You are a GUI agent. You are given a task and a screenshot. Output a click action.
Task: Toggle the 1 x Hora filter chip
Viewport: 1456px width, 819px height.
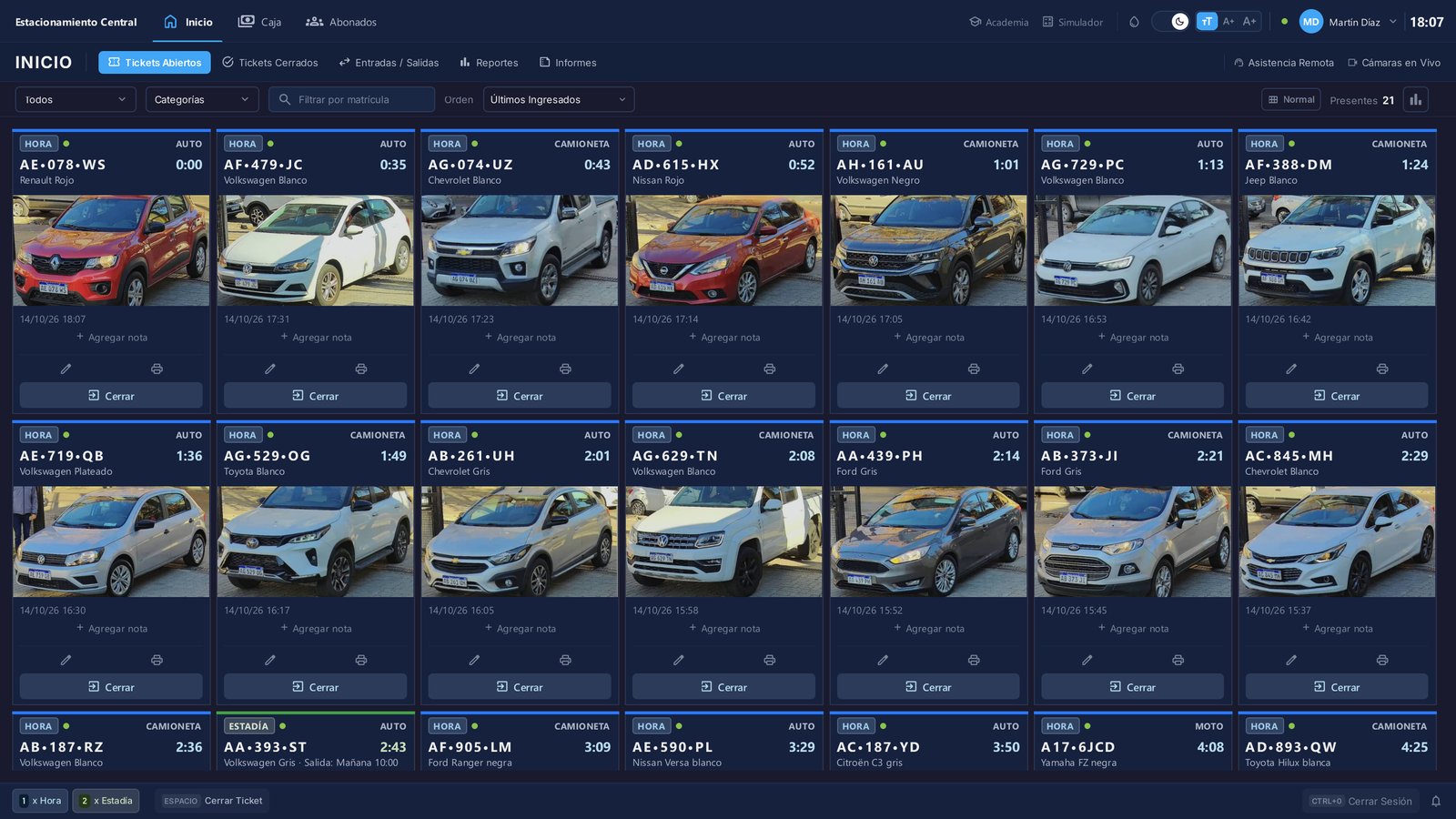41,801
